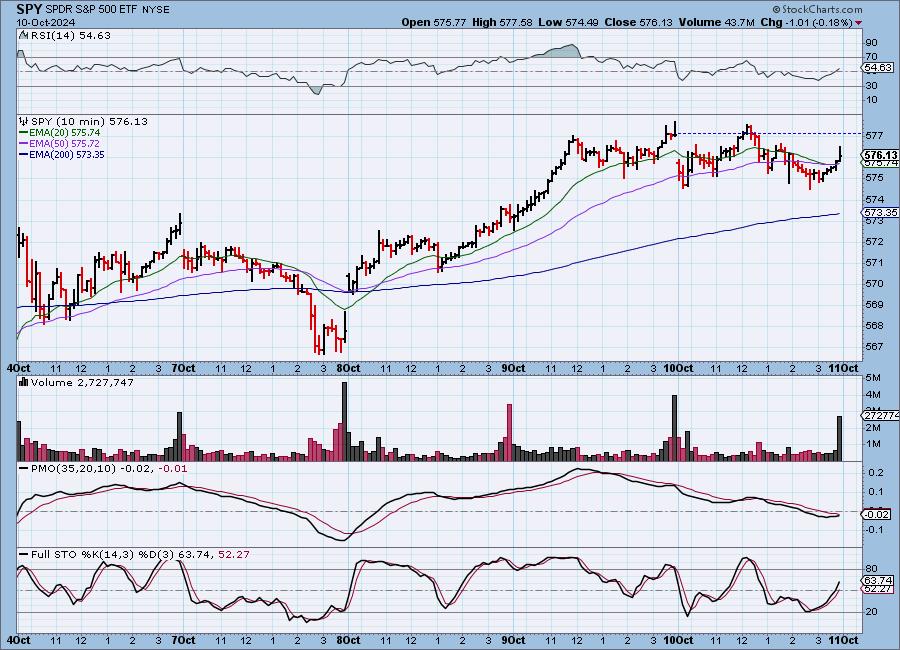Click the 'SPY (10 min) 576.13' legend label
This screenshot has width=900, height=650.
tap(89, 121)
